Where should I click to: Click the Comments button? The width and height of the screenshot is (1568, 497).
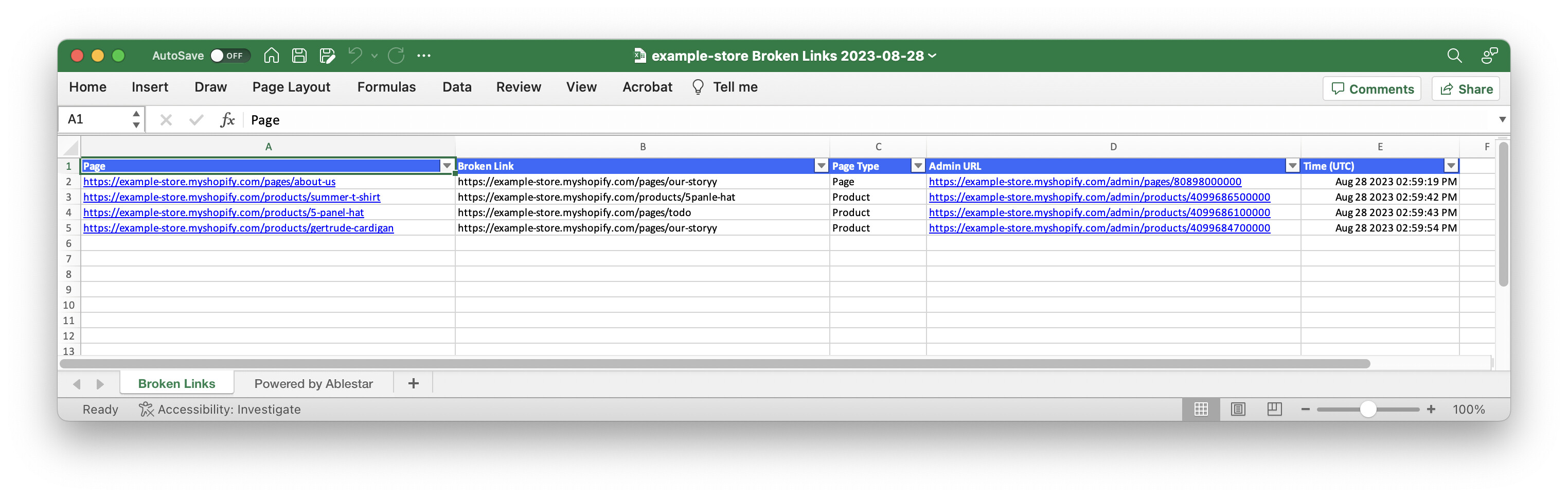1372,89
